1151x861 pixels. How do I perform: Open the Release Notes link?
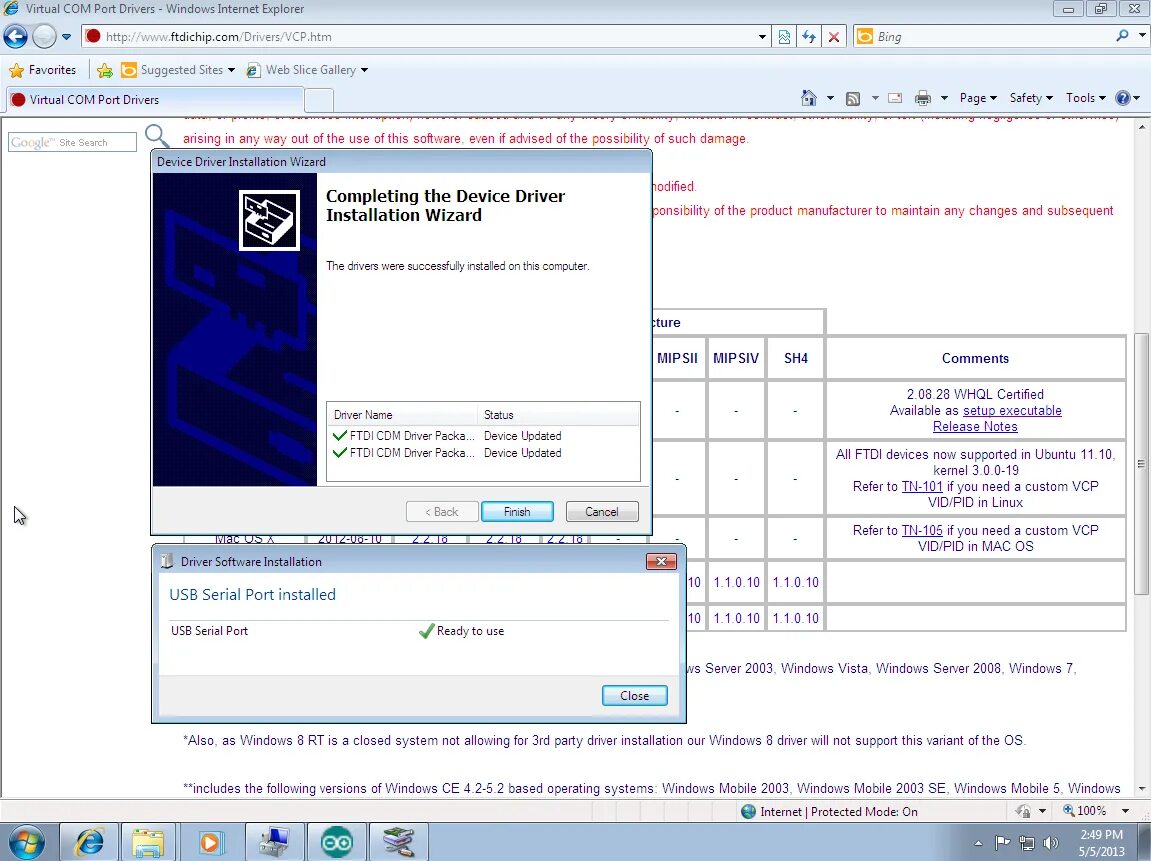(975, 426)
